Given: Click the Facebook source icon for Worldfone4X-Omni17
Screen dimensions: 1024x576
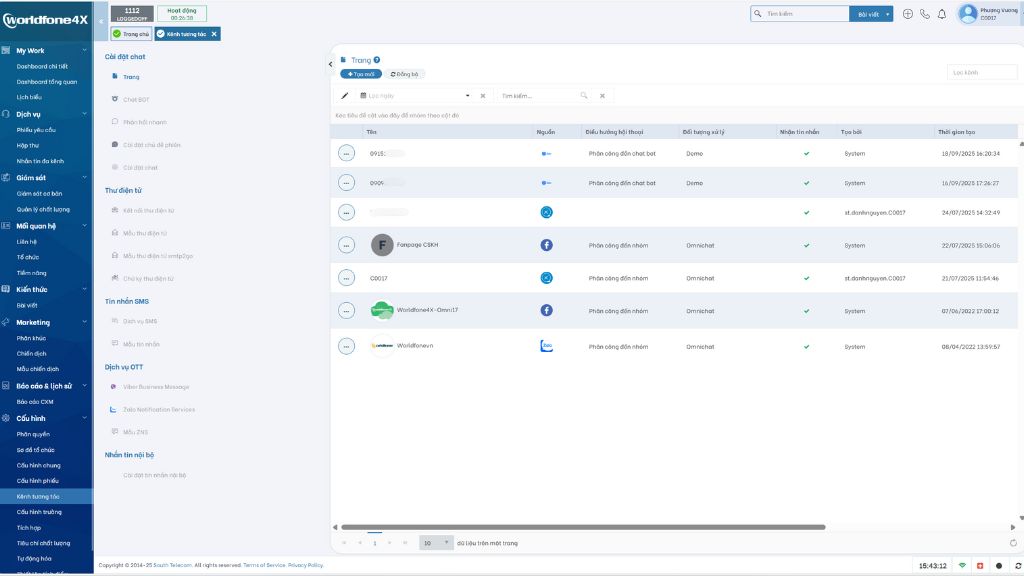Looking at the screenshot, I should tap(547, 310).
